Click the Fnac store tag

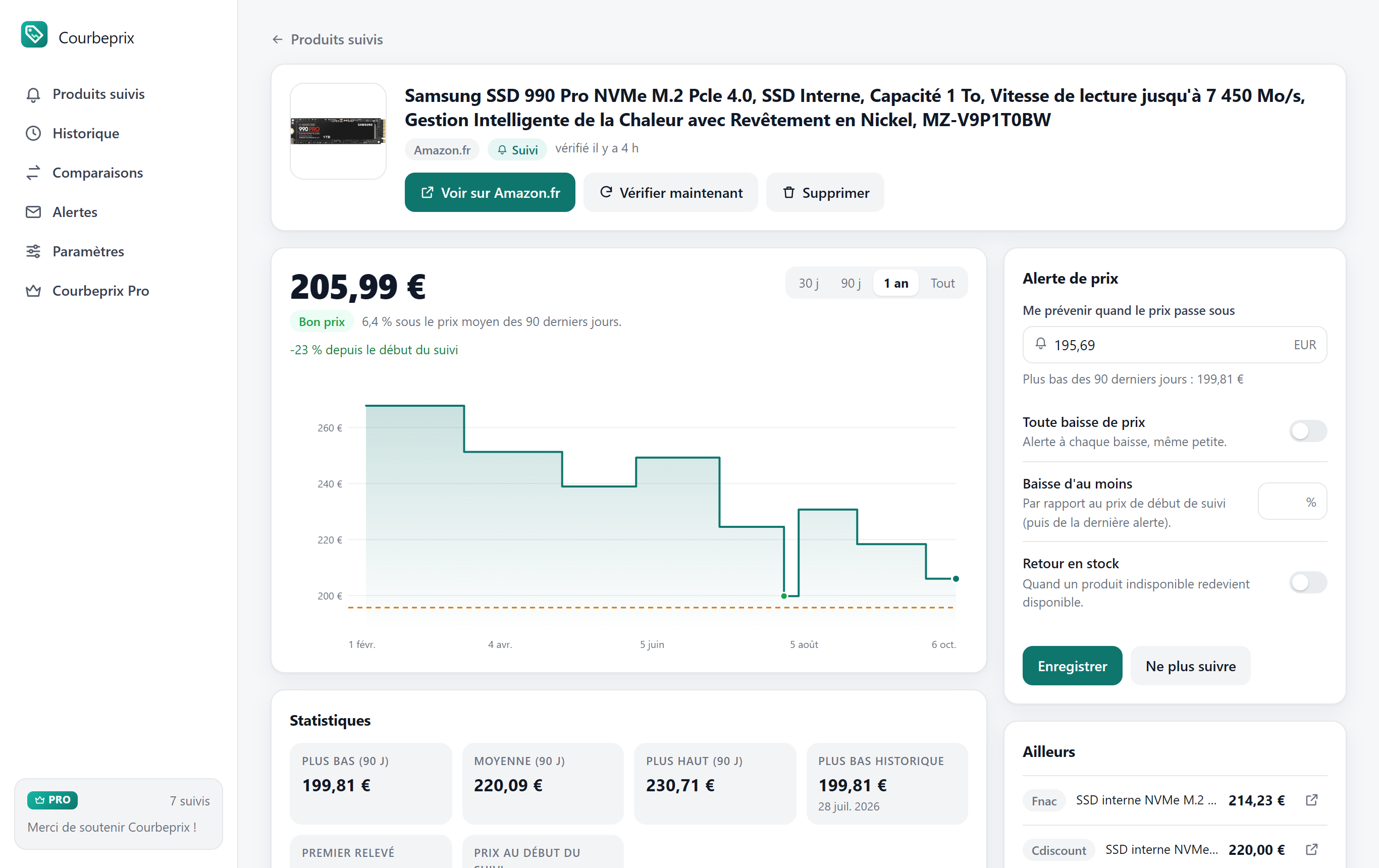click(x=1043, y=800)
